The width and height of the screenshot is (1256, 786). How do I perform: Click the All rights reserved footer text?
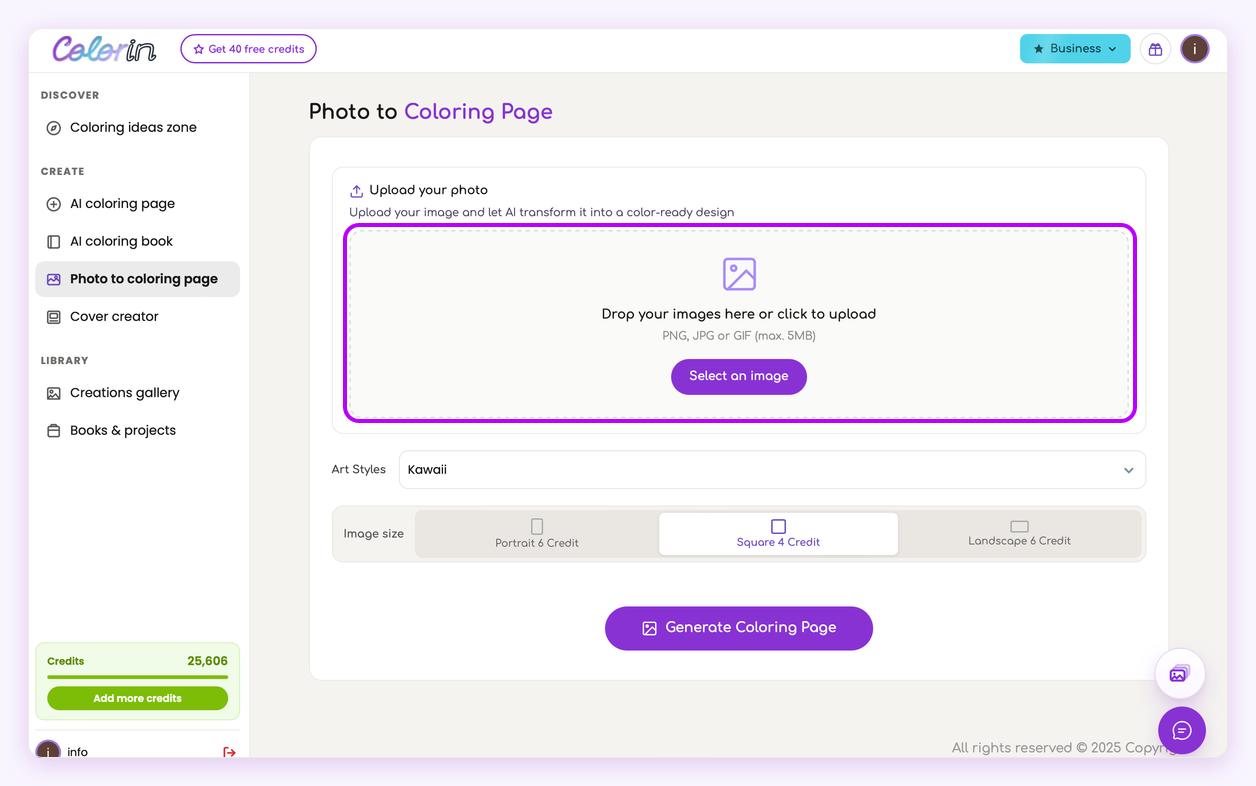click(1063, 748)
